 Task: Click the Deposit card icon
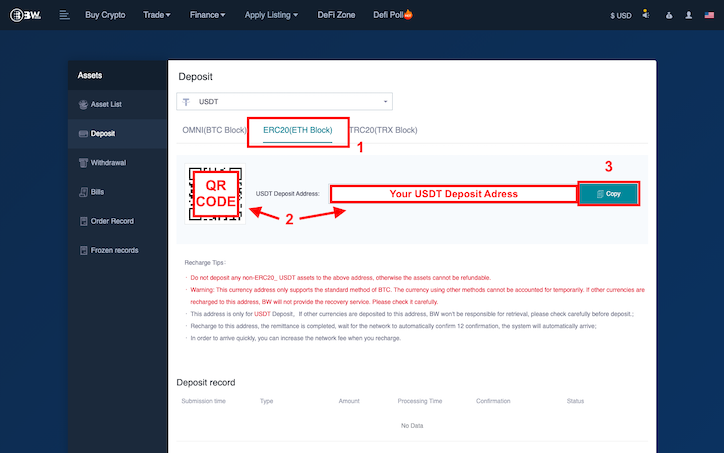click(83, 134)
